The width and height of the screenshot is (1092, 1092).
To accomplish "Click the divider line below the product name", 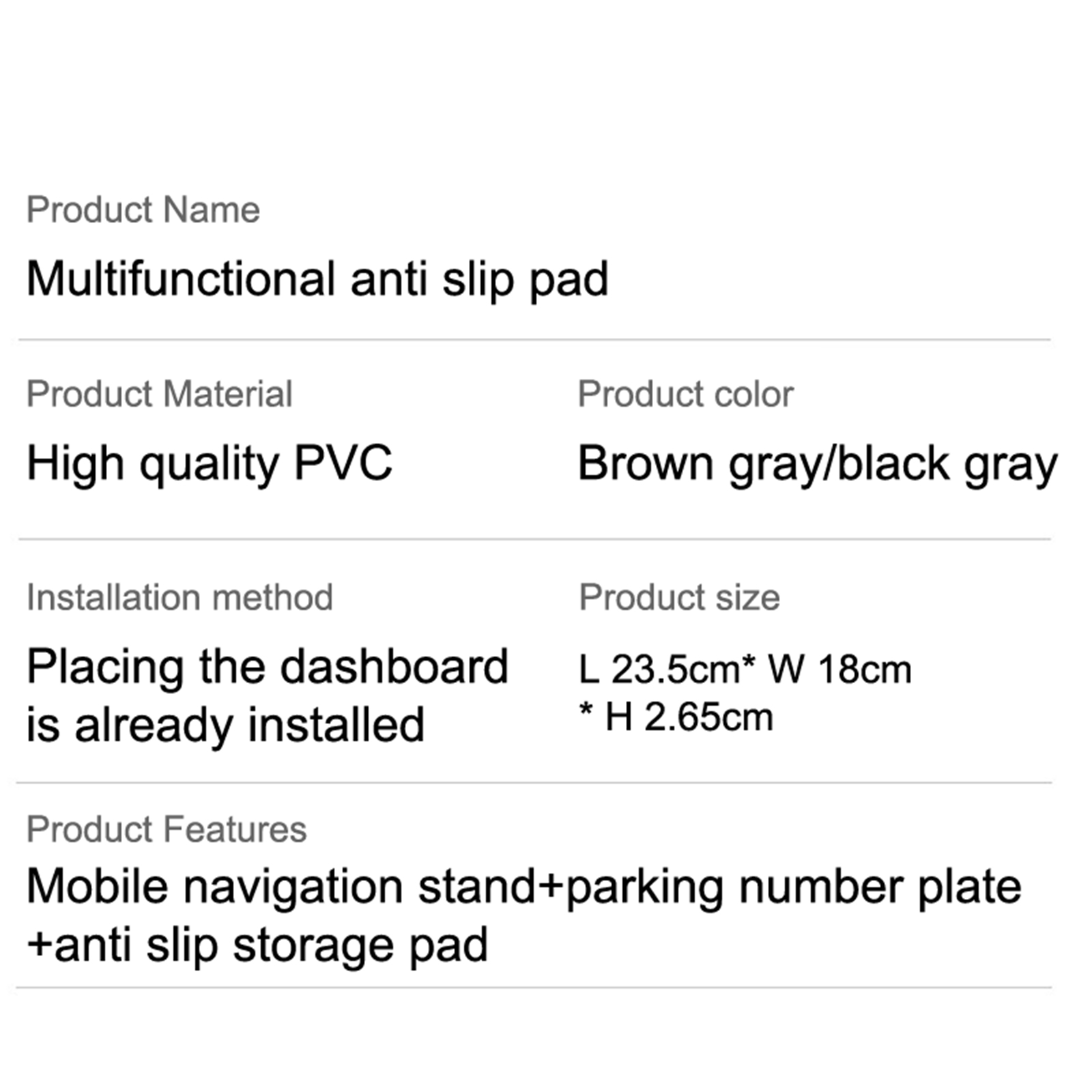I will pyautogui.click(x=534, y=339).
